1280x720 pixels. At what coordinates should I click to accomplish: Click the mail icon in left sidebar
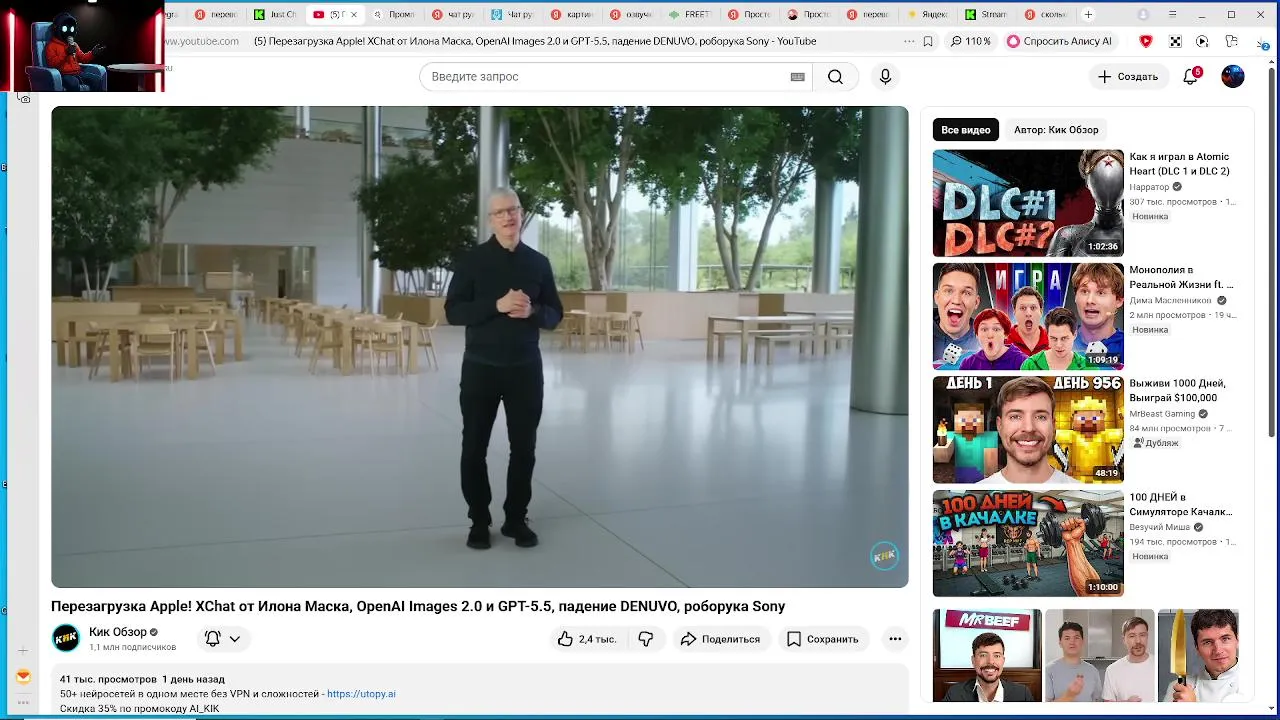(x=23, y=677)
